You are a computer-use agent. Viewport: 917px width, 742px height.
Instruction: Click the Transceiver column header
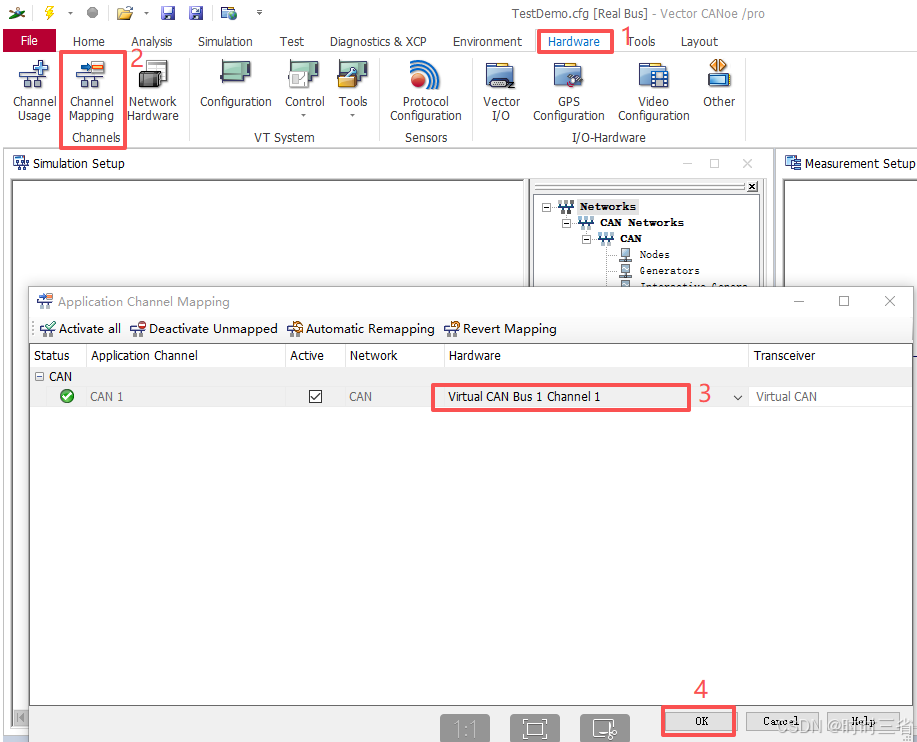(830, 356)
